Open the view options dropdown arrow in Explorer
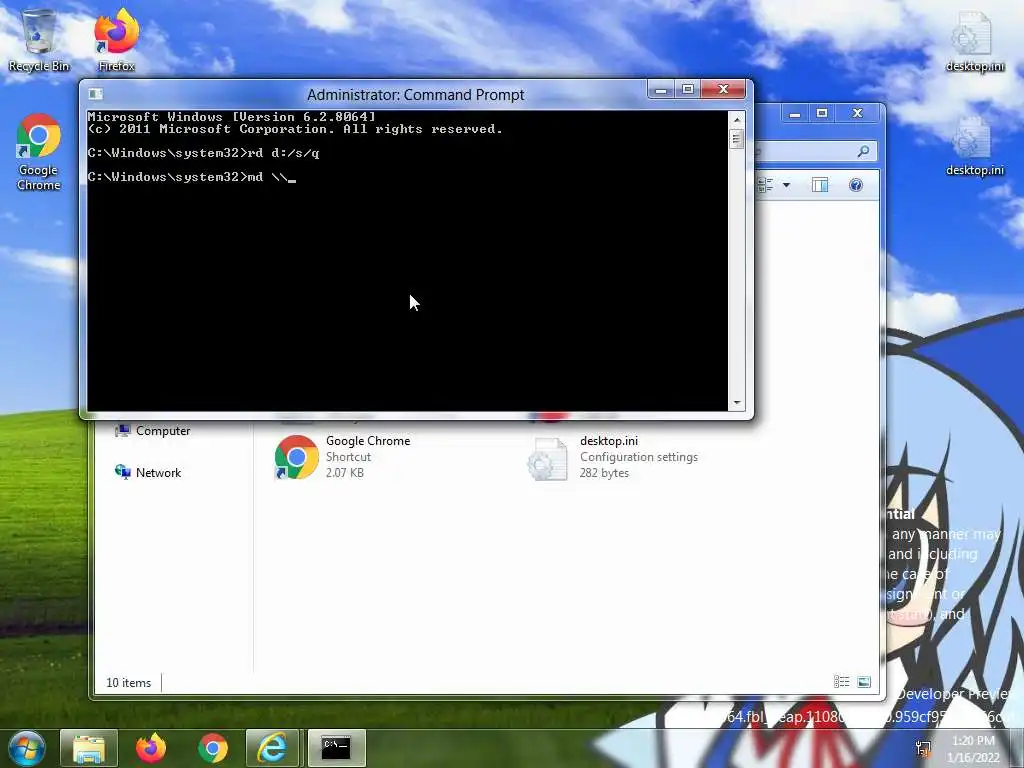The image size is (1024, 768). click(x=786, y=185)
